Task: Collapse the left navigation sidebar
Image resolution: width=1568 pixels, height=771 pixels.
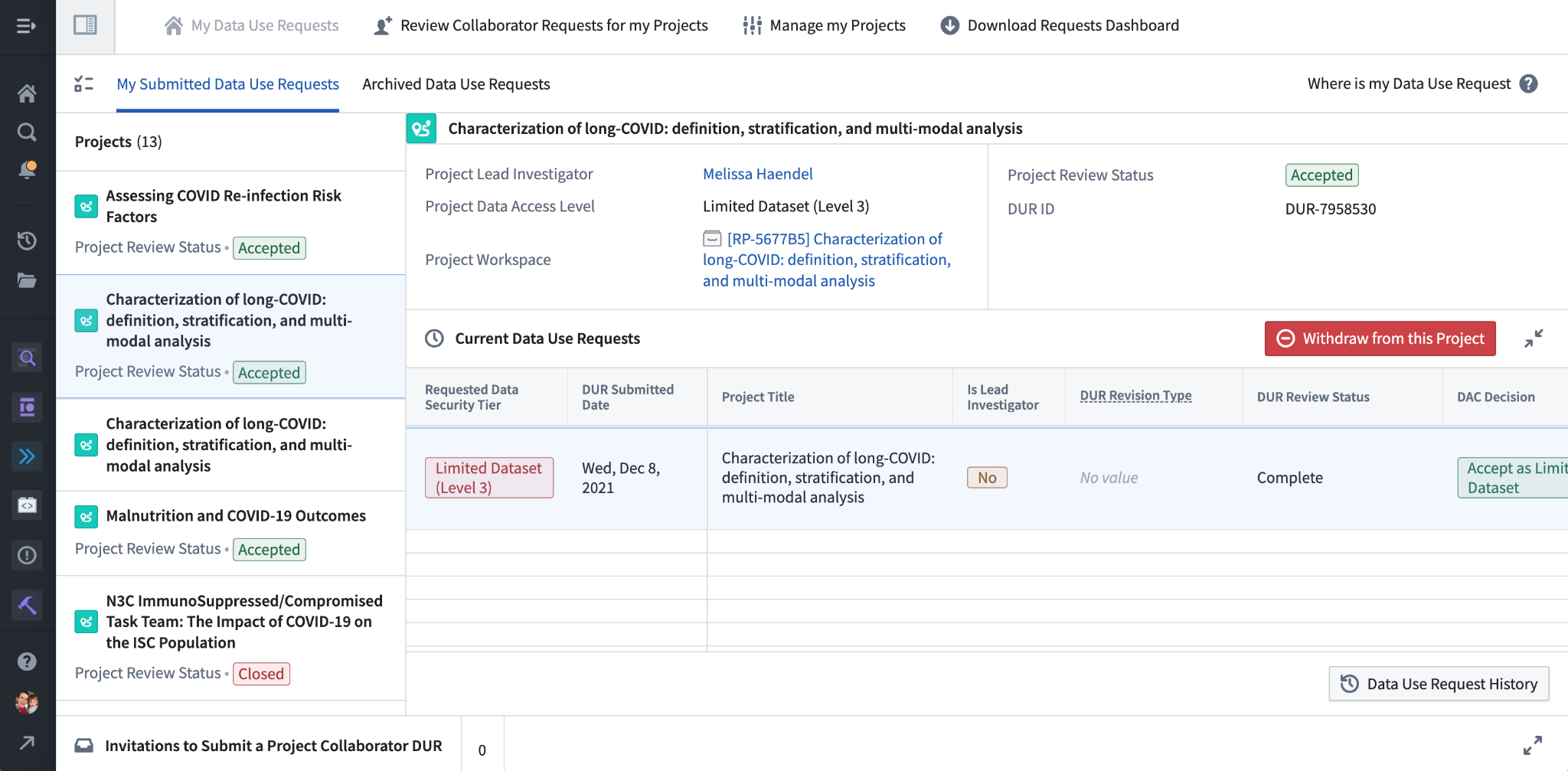Action: [28, 25]
